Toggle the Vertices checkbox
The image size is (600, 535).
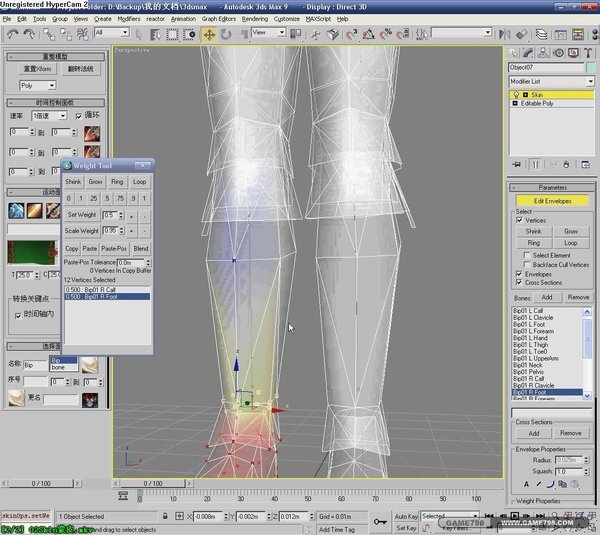point(519,220)
